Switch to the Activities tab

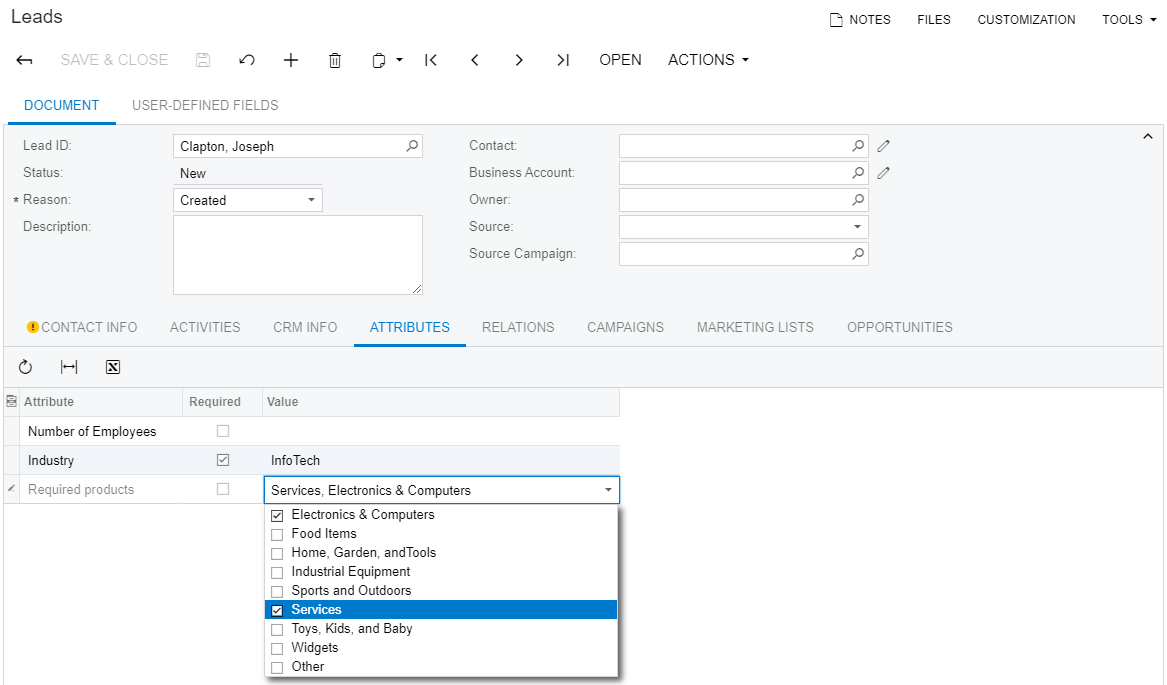[x=205, y=327]
